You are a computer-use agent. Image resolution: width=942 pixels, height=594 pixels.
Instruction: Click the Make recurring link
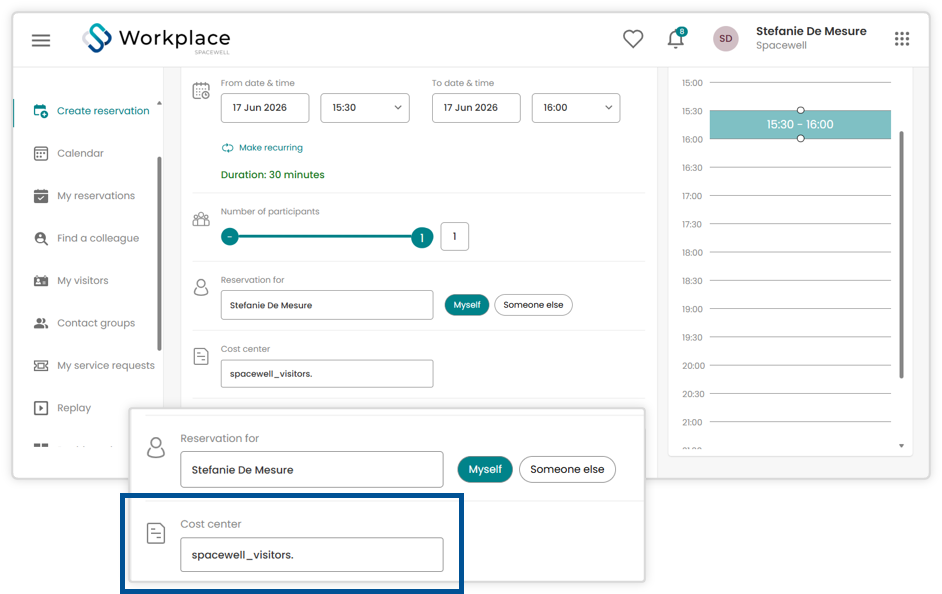(263, 148)
